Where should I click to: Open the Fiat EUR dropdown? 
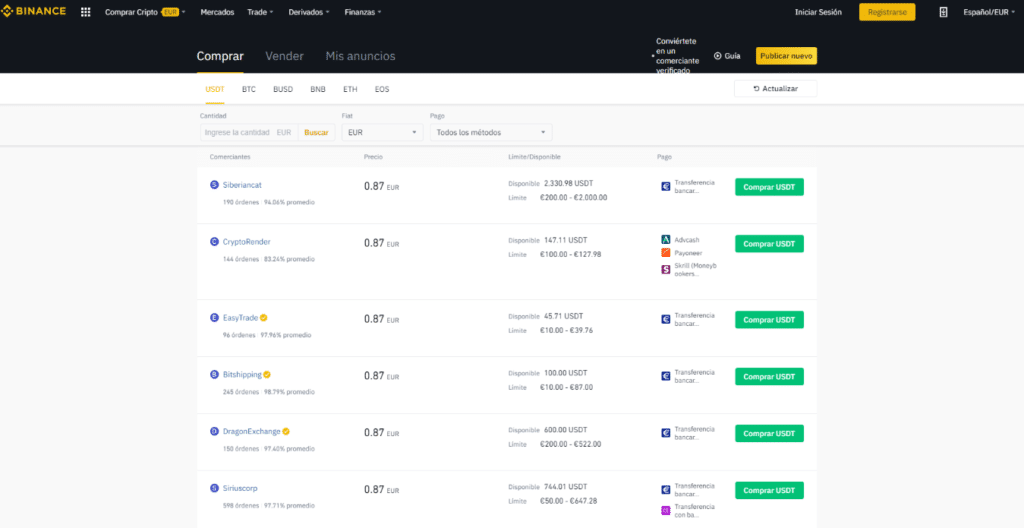pyautogui.click(x=383, y=132)
